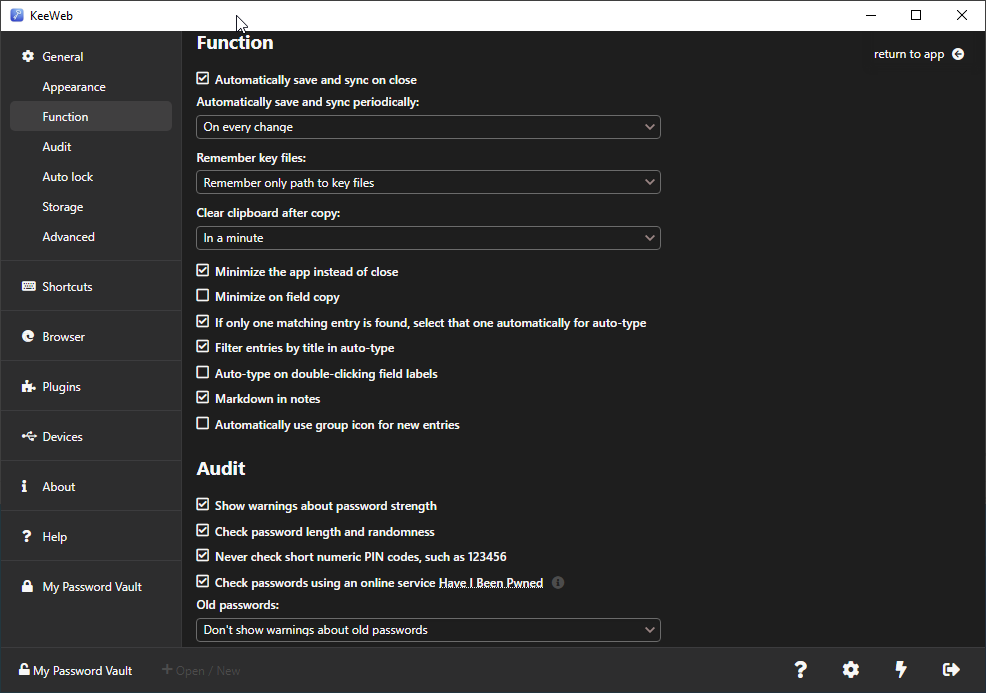
Task: Open the Have I Been Pwned link
Action: tap(491, 582)
